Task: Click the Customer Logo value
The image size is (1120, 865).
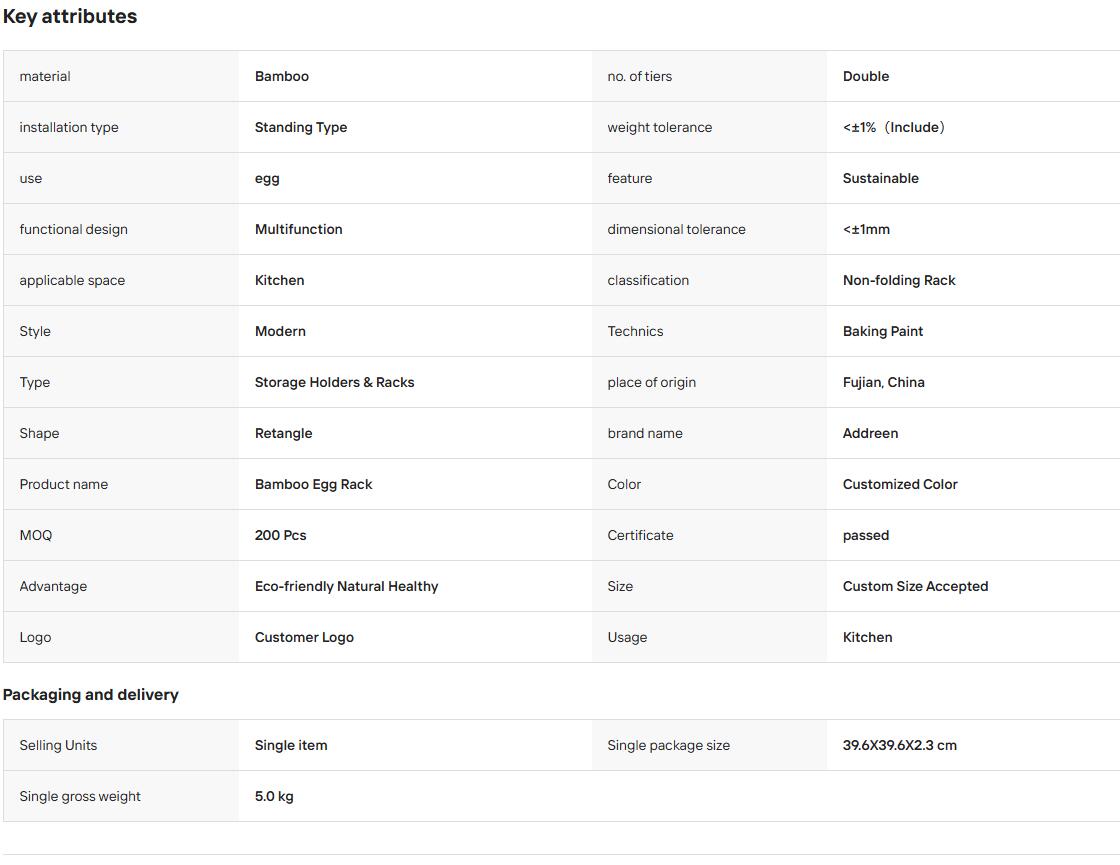Action: [x=304, y=637]
